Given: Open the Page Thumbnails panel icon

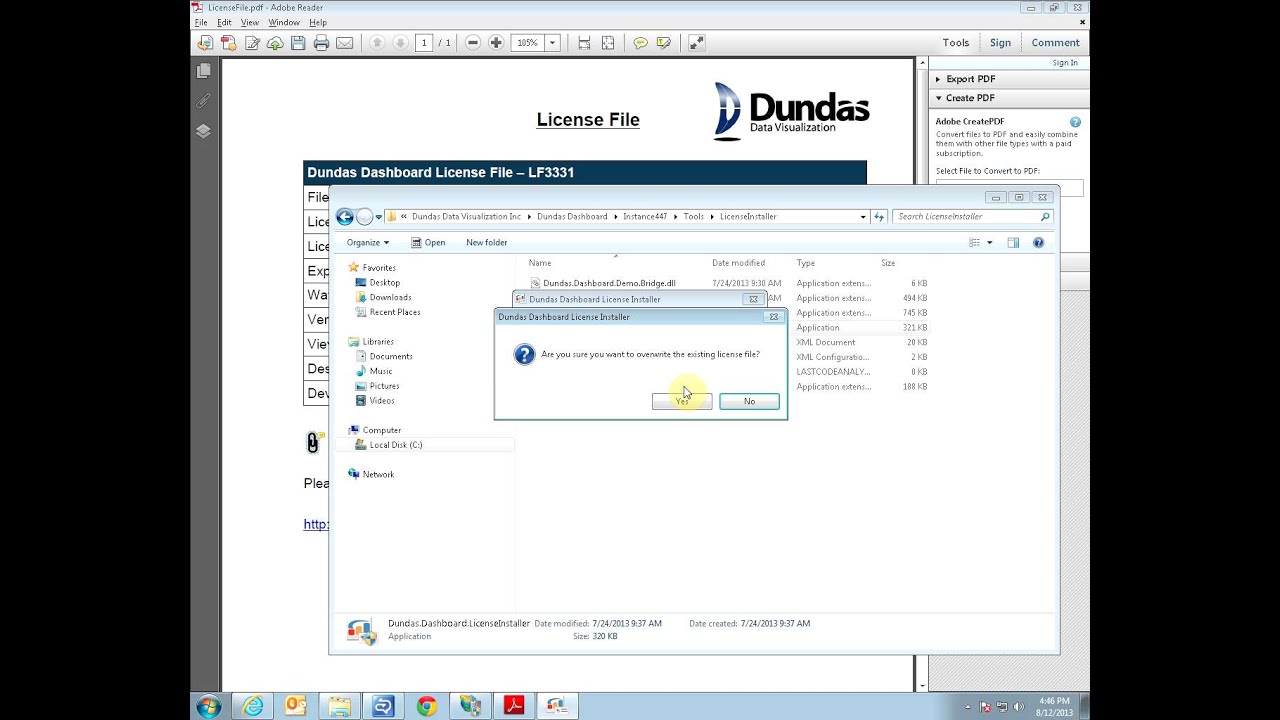Looking at the screenshot, I should coord(203,71).
